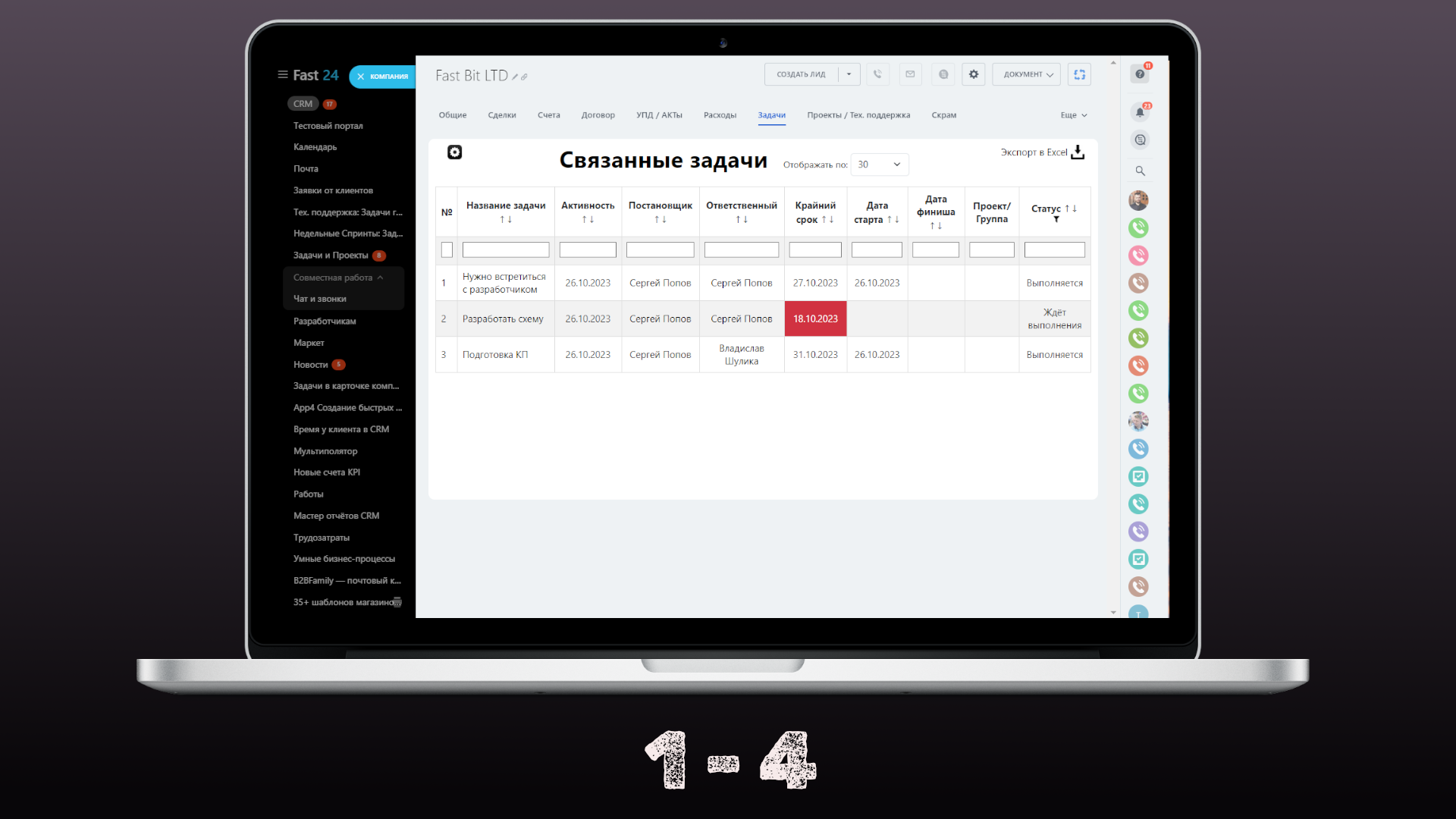Open Чат и звонки in sidebar
This screenshot has width=1456, height=819.
(x=320, y=299)
